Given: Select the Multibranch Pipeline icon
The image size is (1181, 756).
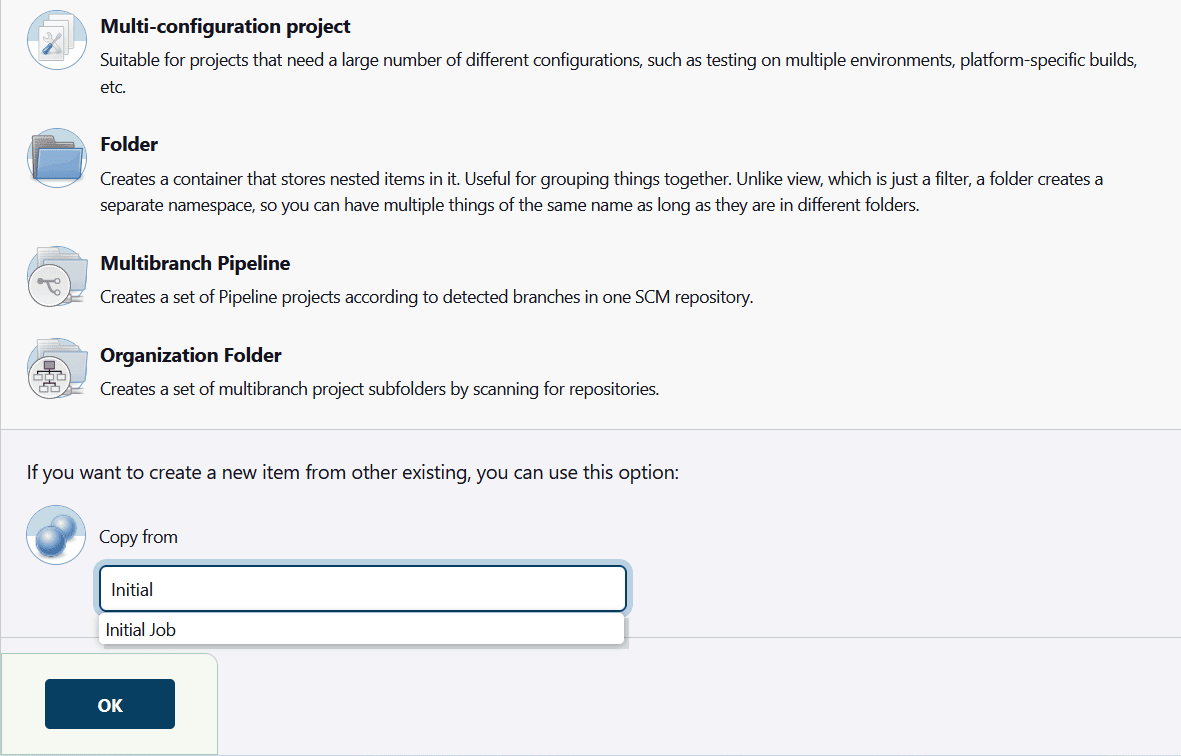Looking at the screenshot, I should (57, 277).
